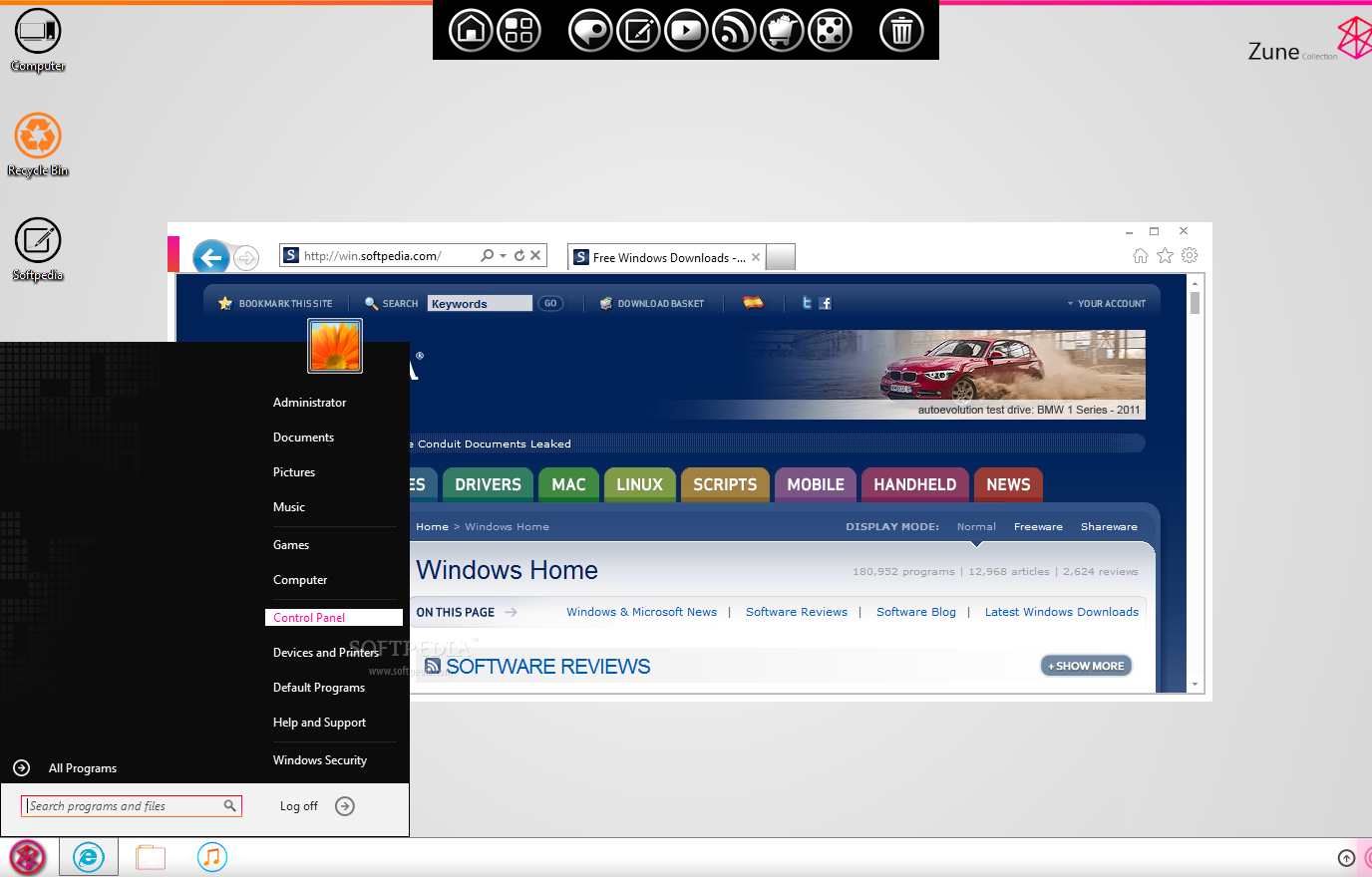The height and width of the screenshot is (877, 1372).
Task: Open the Handheld tab on Softpedia
Action: (914, 484)
